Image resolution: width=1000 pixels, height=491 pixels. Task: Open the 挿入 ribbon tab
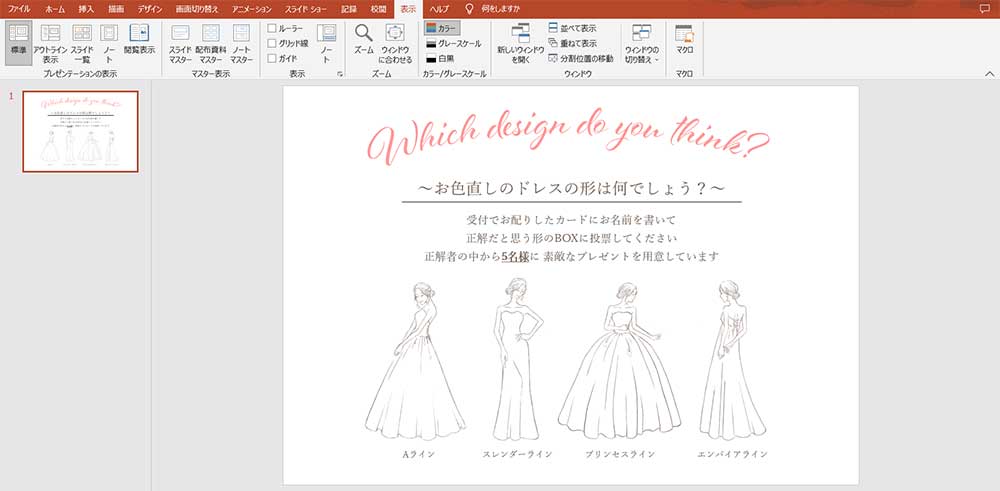(86, 8)
